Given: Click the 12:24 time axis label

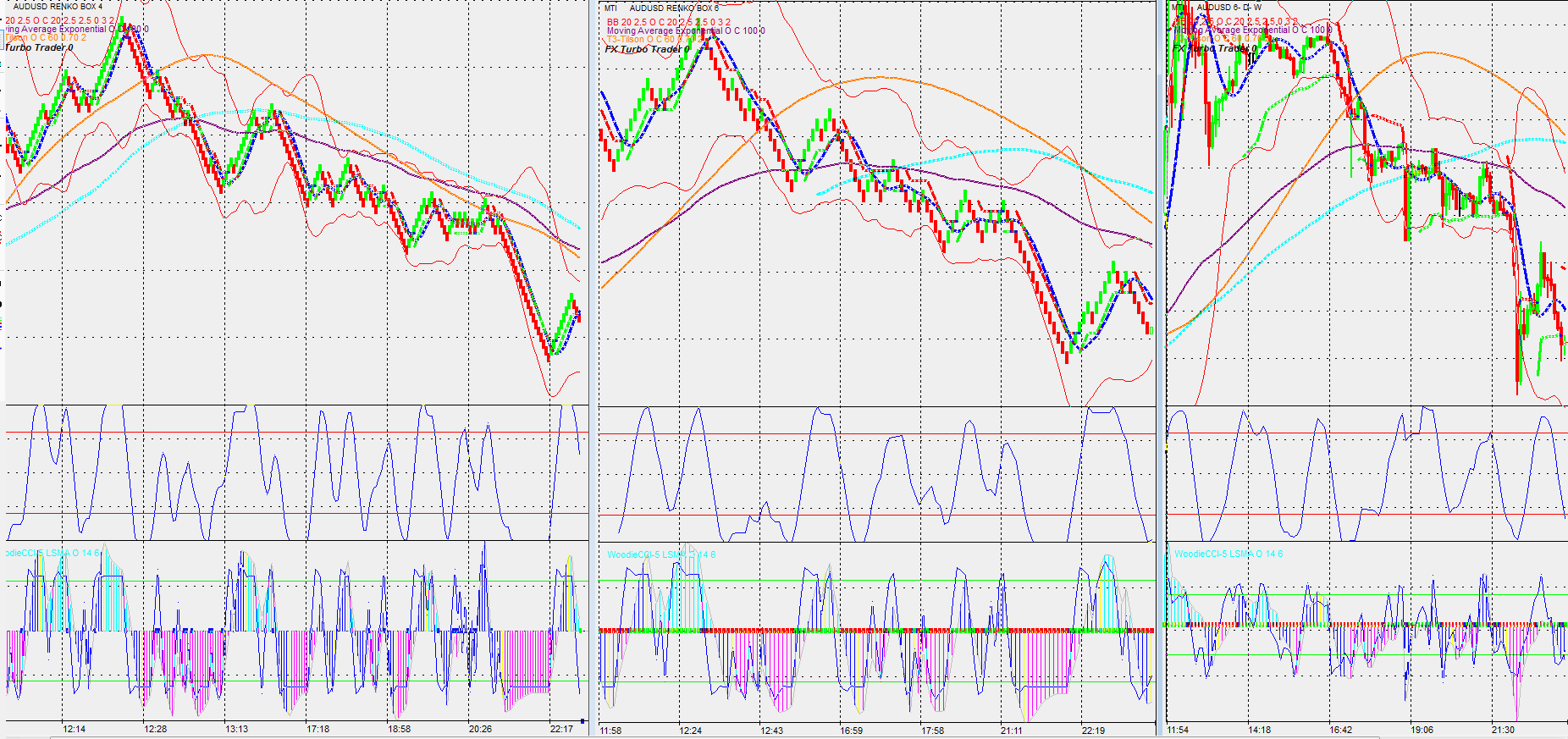Looking at the screenshot, I should (x=690, y=731).
